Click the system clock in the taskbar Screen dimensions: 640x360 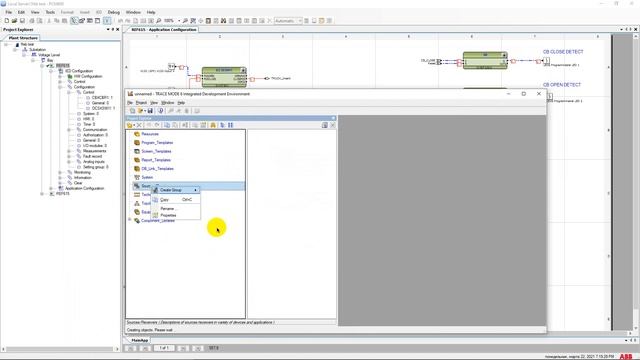coord(580,357)
